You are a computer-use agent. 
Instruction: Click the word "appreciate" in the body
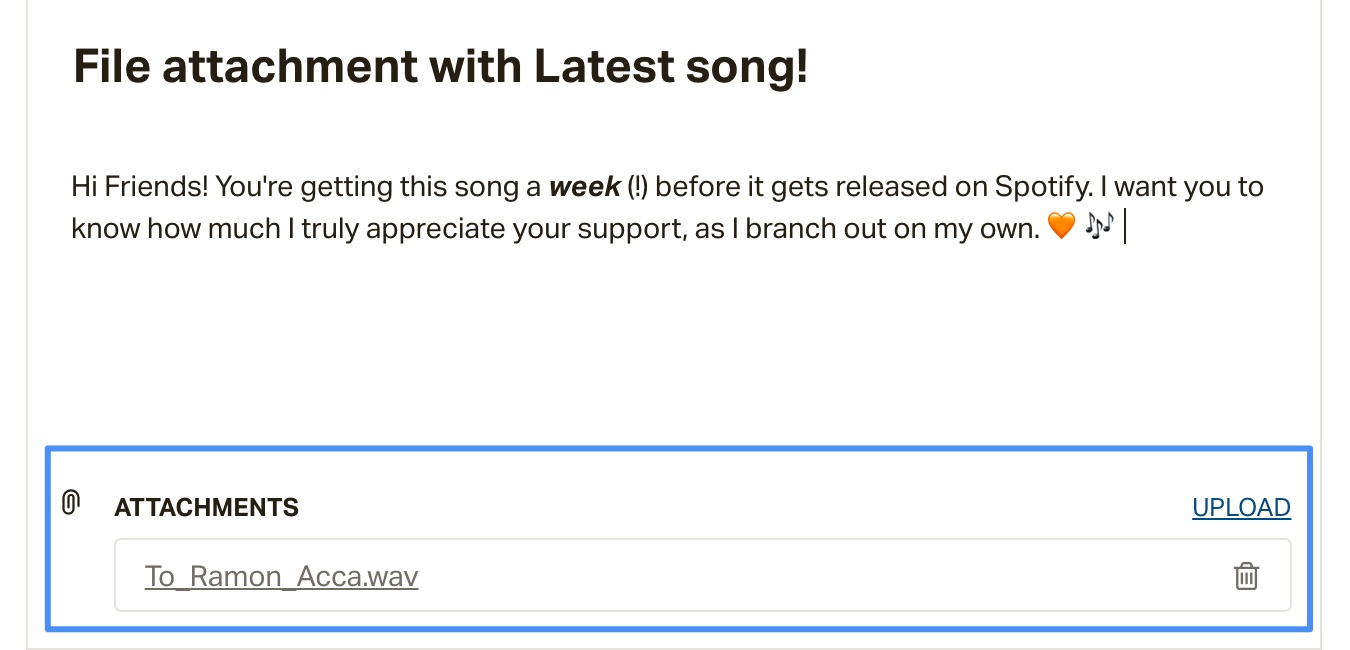tap(428, 229)
